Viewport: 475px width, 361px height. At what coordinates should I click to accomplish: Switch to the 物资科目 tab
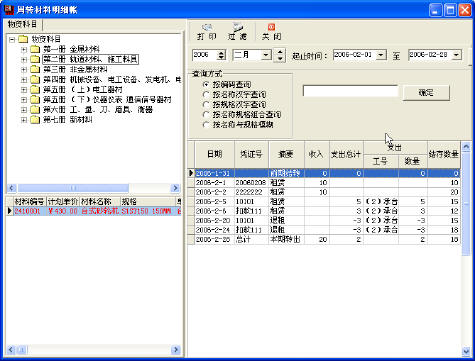pos(23,25)
